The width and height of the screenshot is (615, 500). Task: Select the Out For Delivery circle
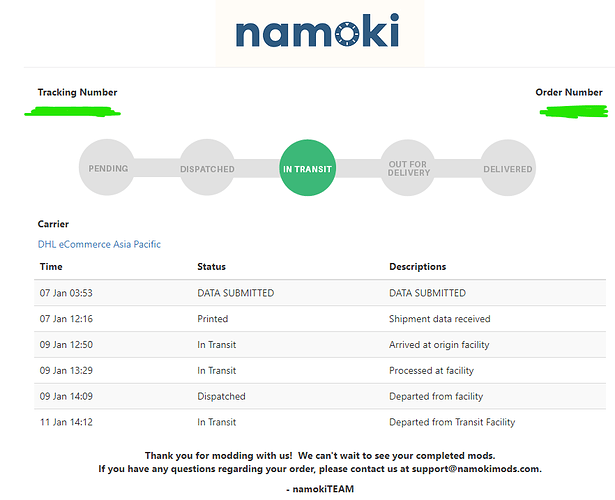point(408,168)
